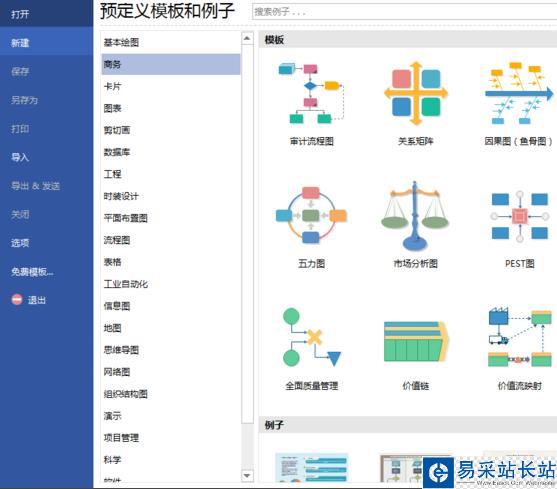The height and width of the screenshot is (489, 557).
Task: Select the 价值链 template icon
Action: click(416, 341)
